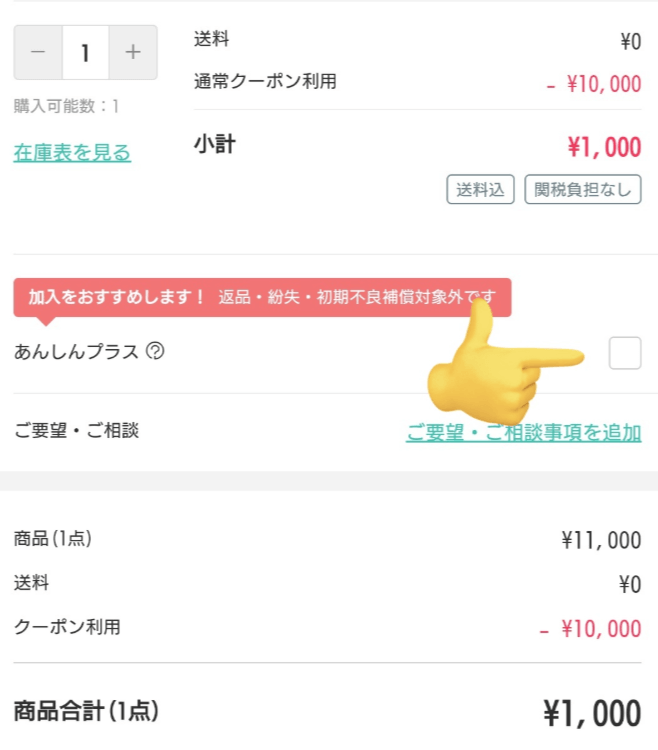Increase quantity with the plus button
This screenshot has width=658, height=750.
[133, 52]
